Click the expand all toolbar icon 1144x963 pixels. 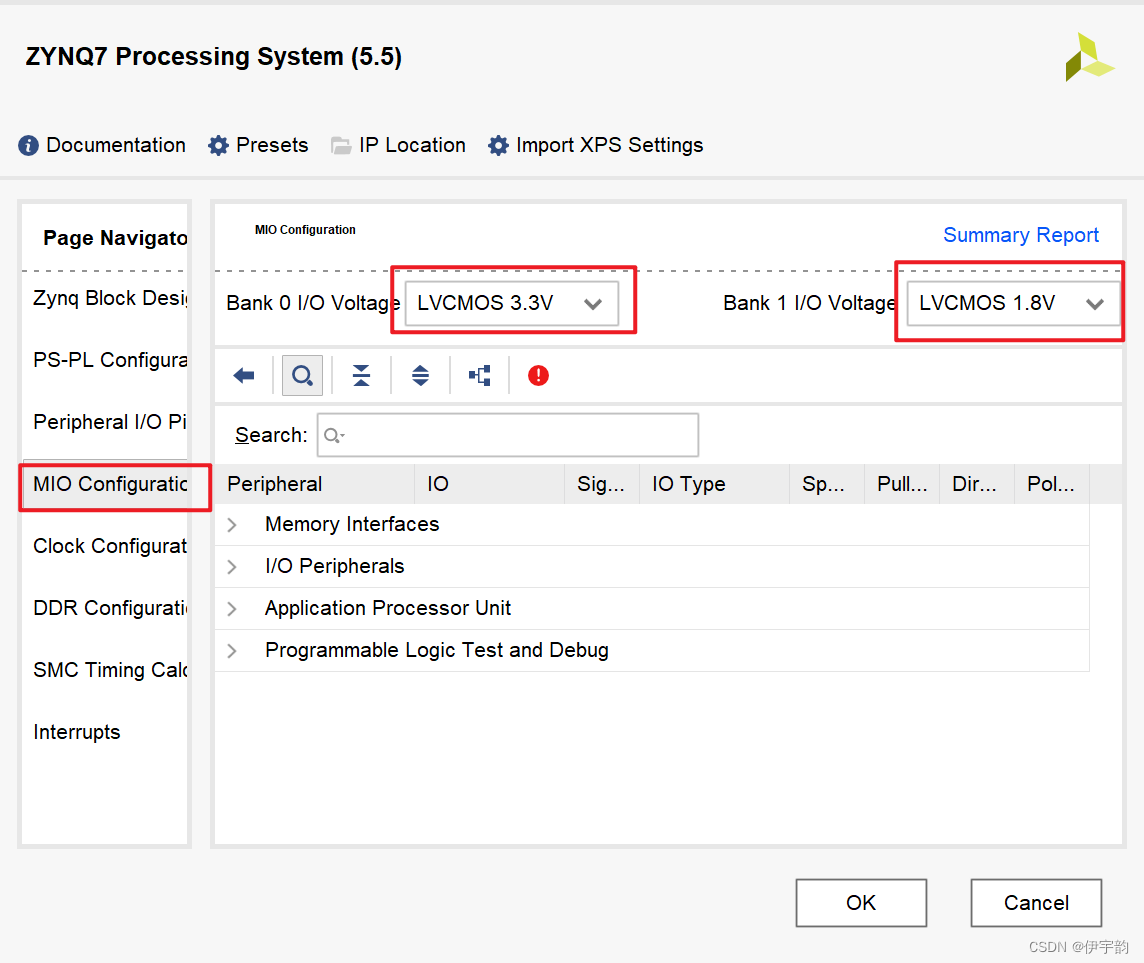[420, 376]
